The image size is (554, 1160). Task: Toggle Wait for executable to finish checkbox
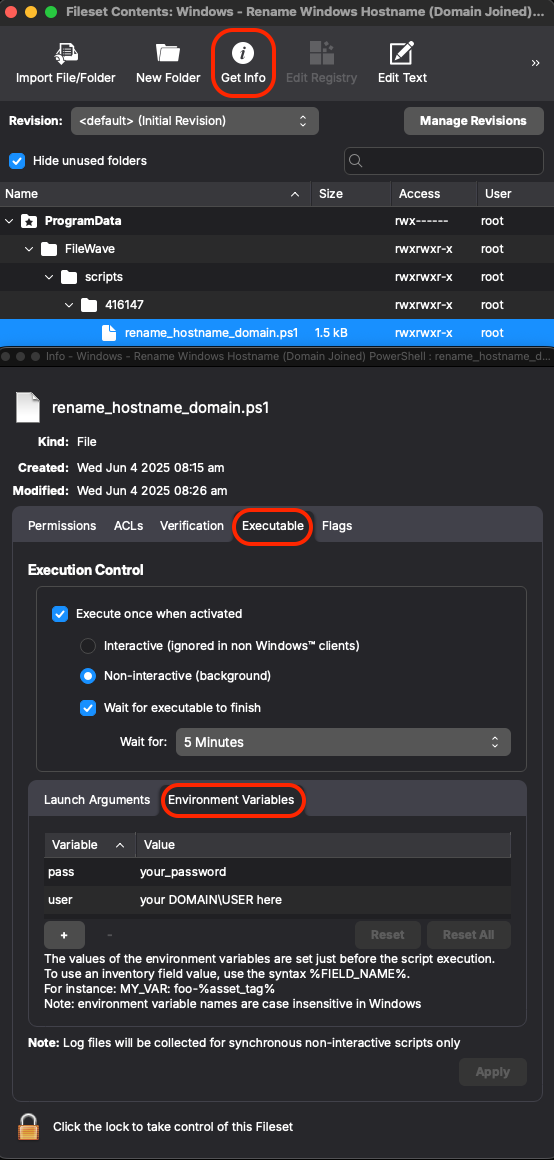pos(88,707)
